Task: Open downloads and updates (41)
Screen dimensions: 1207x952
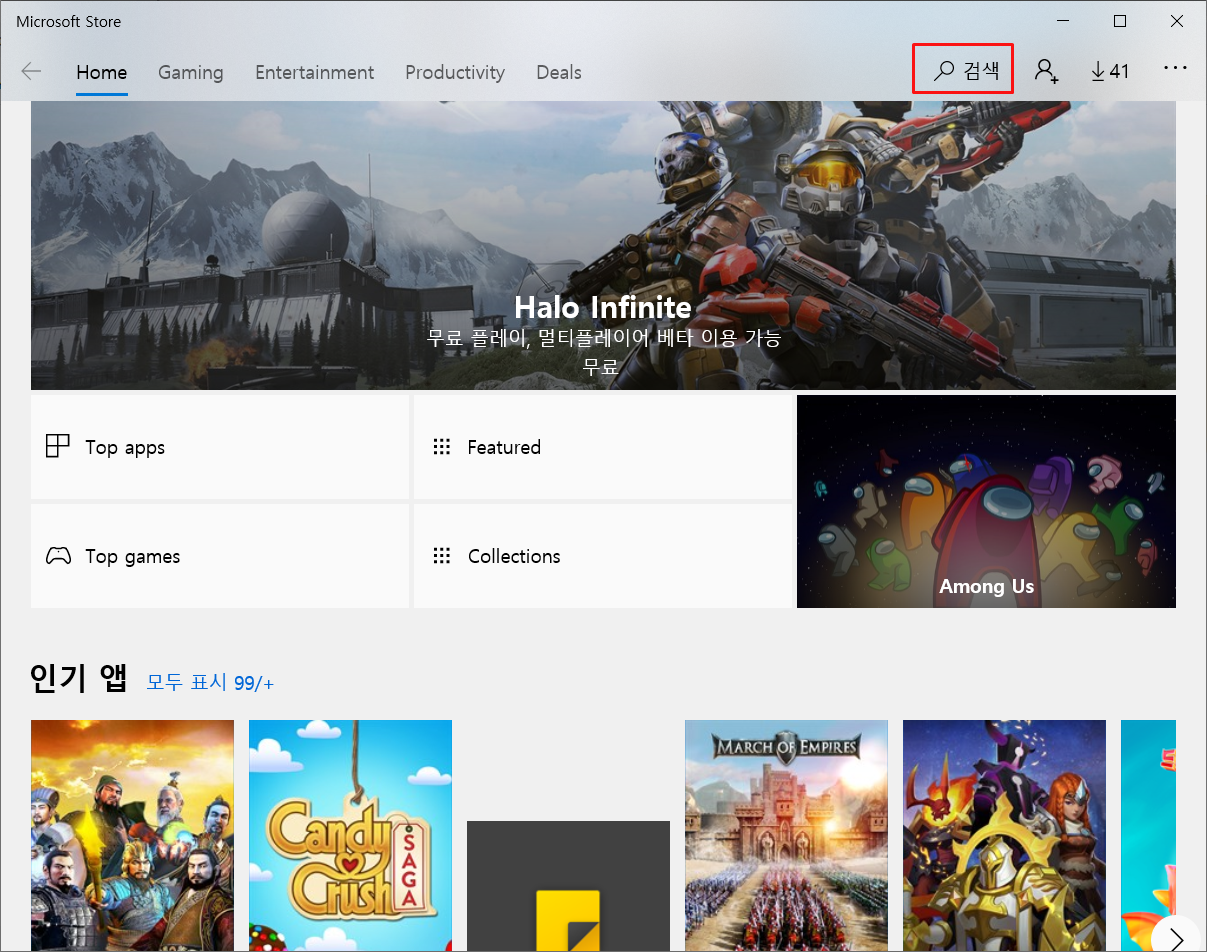Action: (x=1110, y=71)
